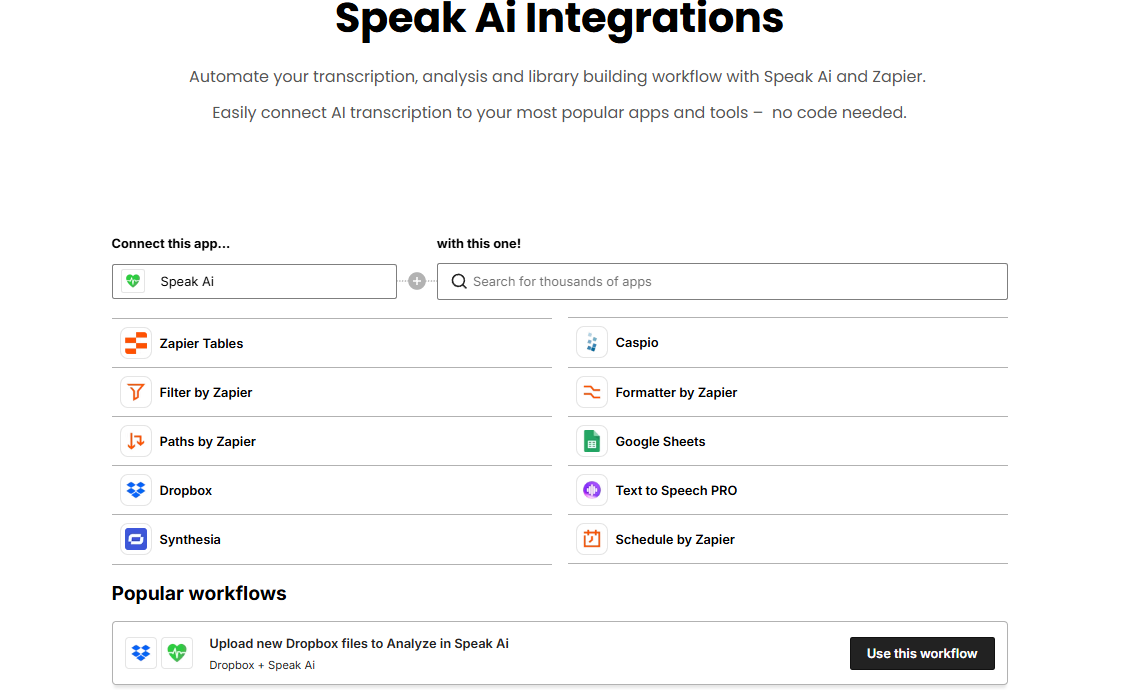Screen dimensions: 1148x692
Task: Click the Text to Speech PRO icon
Action: pyautogui.click(x=592, y=491)
